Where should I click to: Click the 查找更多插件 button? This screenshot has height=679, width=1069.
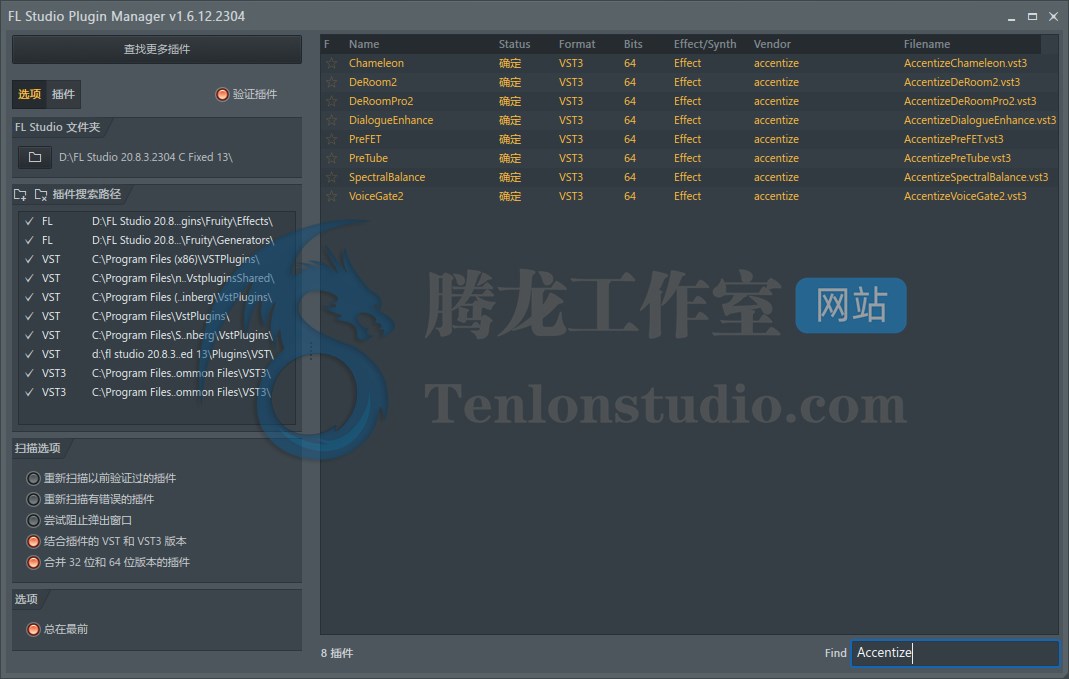157,50
